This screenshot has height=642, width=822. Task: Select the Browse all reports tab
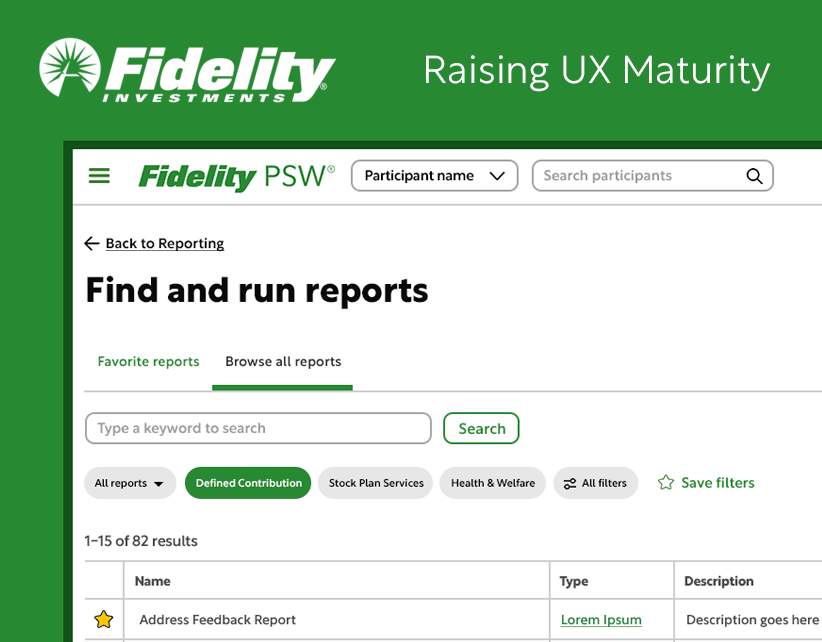(x=283, y=362)
